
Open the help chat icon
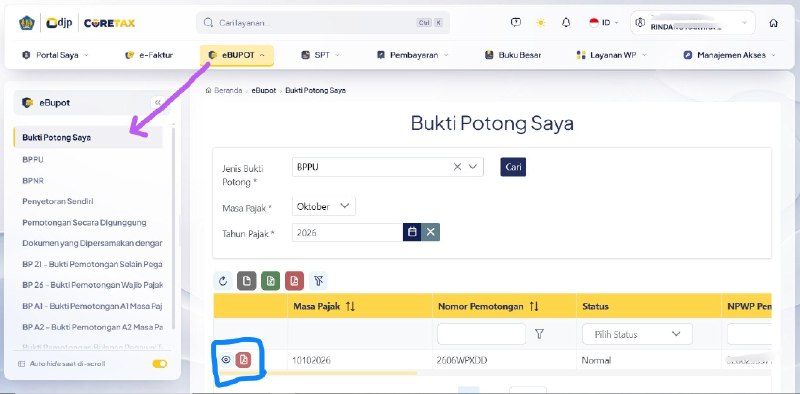516,22
